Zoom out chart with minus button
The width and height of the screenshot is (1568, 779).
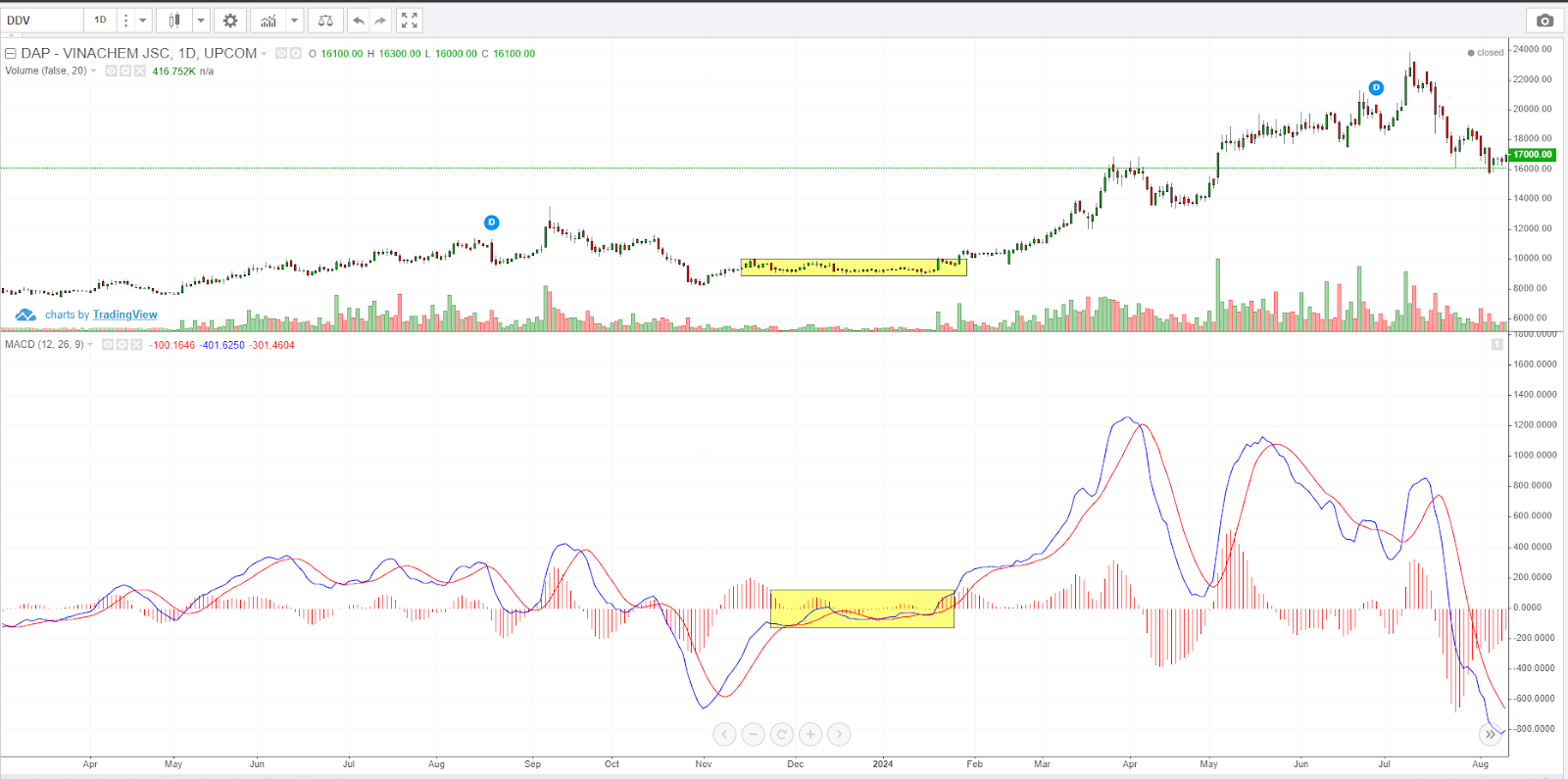click(x=753, y=734)
